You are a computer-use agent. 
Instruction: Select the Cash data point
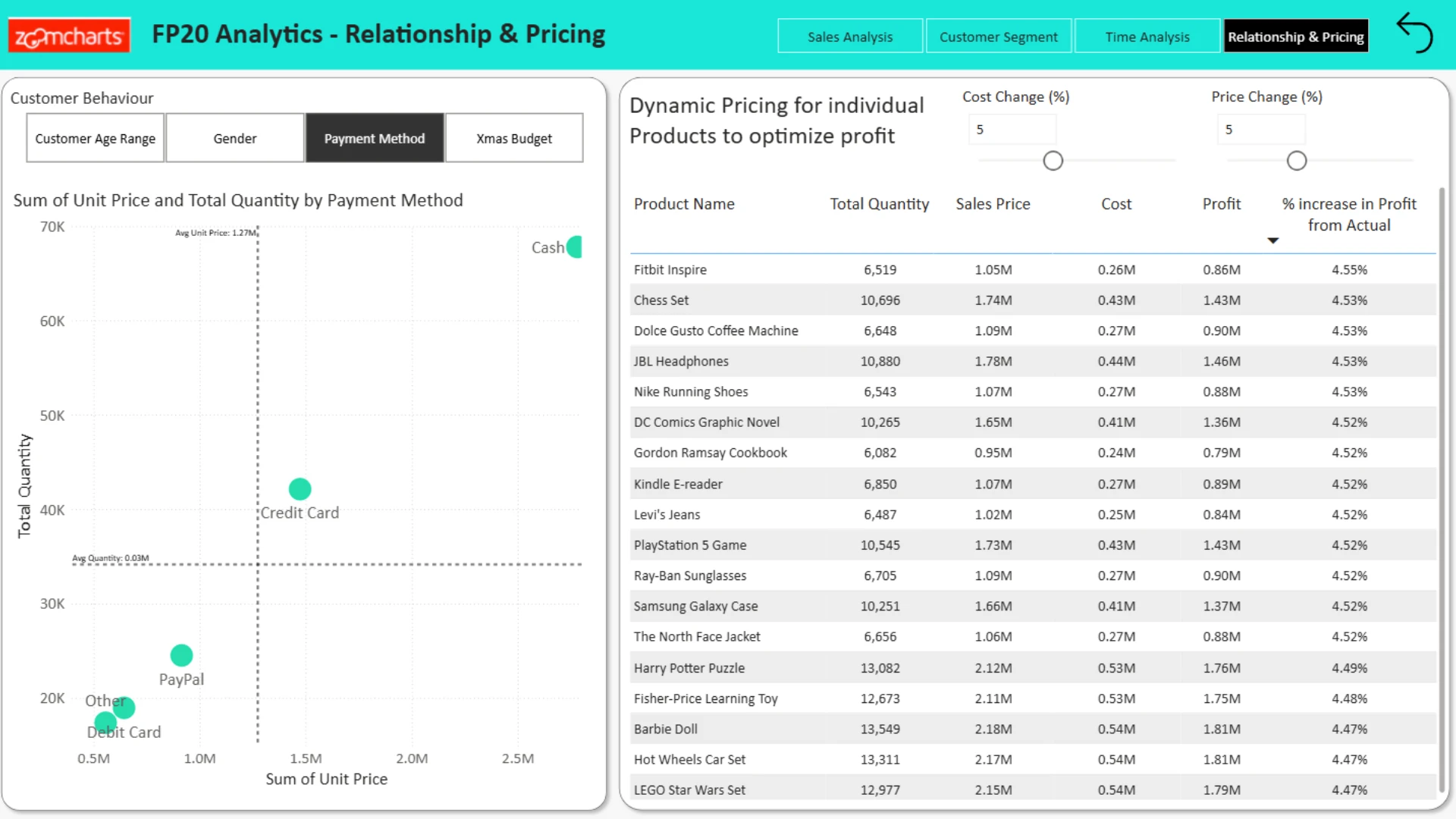[x=575, y=247]
